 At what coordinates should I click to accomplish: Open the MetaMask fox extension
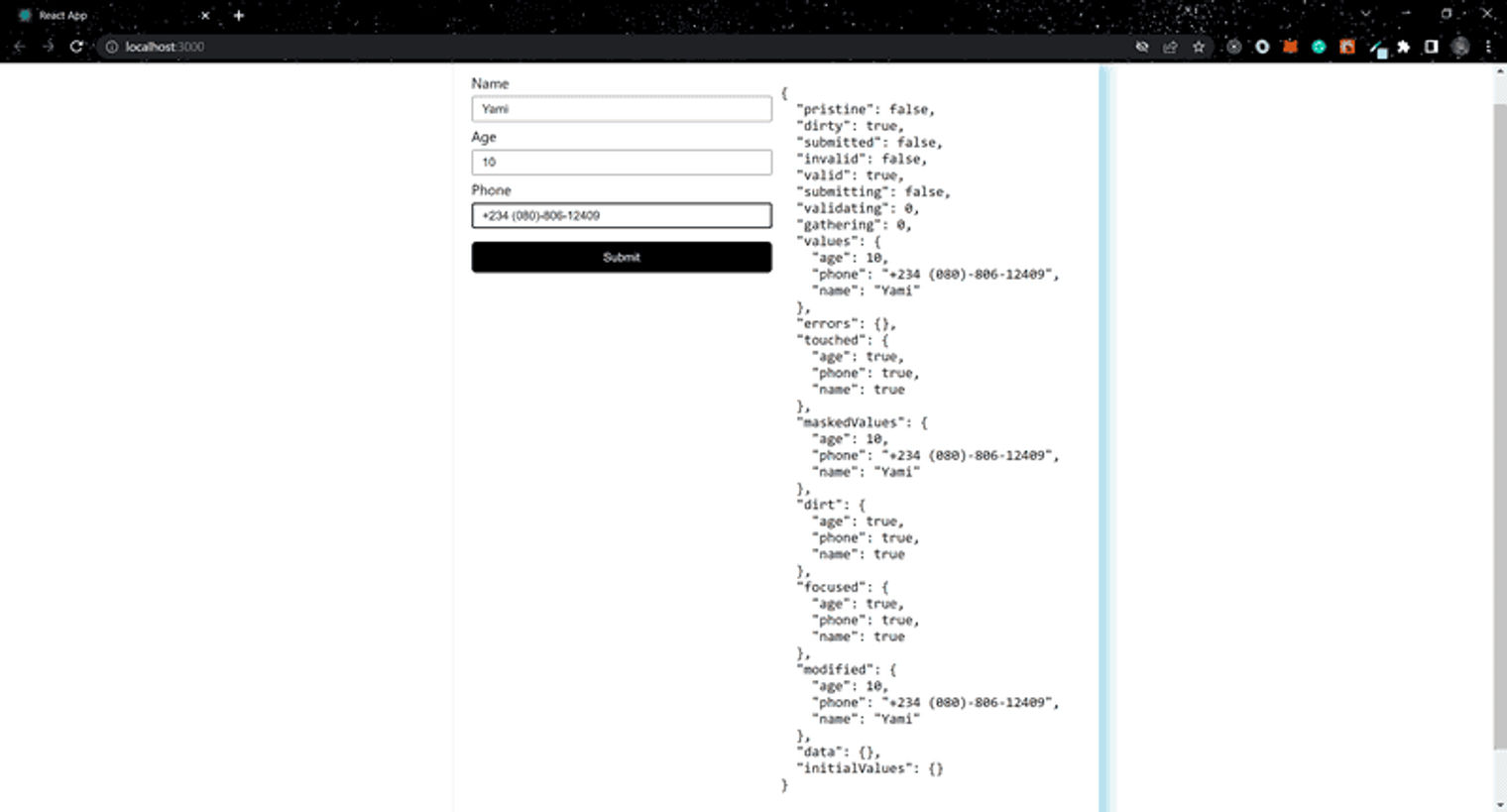(1290, 47)
